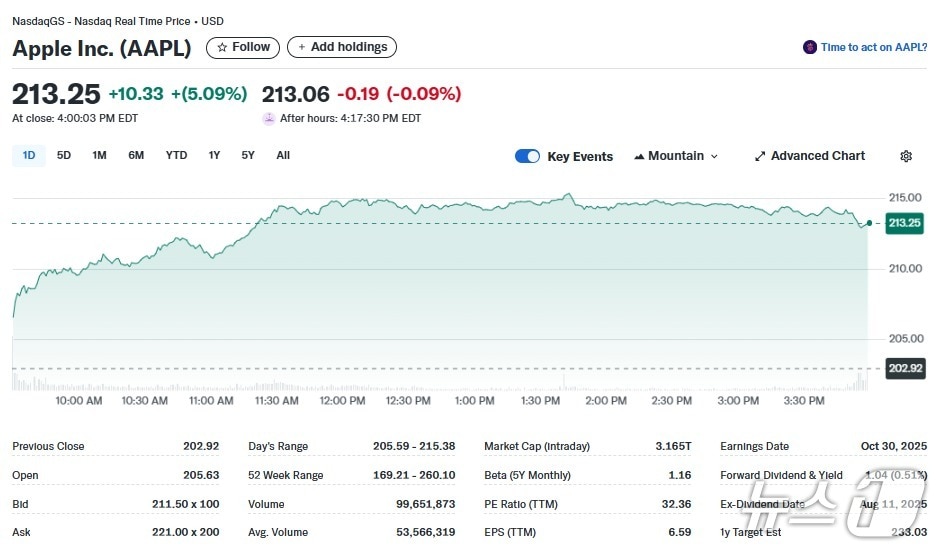The image size is (939, 551).
Task: Click the after hours moon icon
Action: pos(269,118)
